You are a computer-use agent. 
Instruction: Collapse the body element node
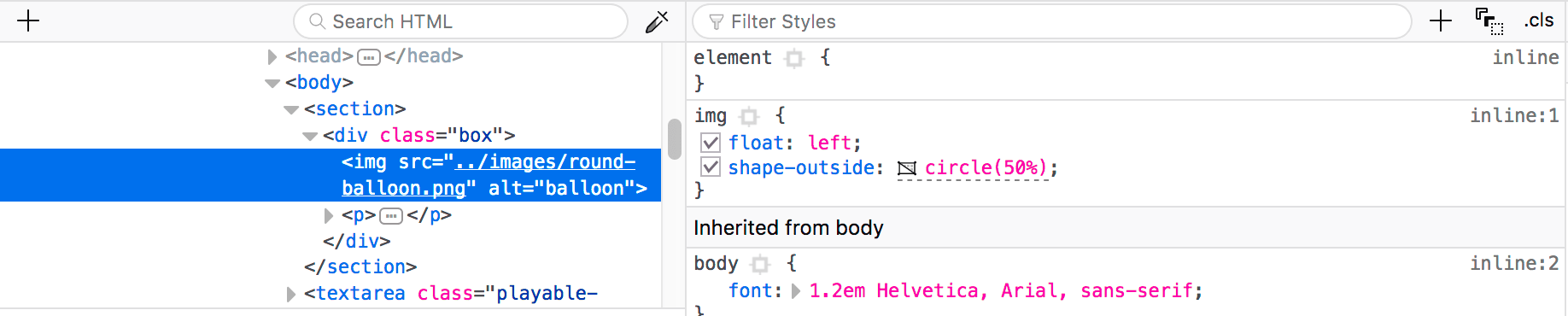[272, 83]
